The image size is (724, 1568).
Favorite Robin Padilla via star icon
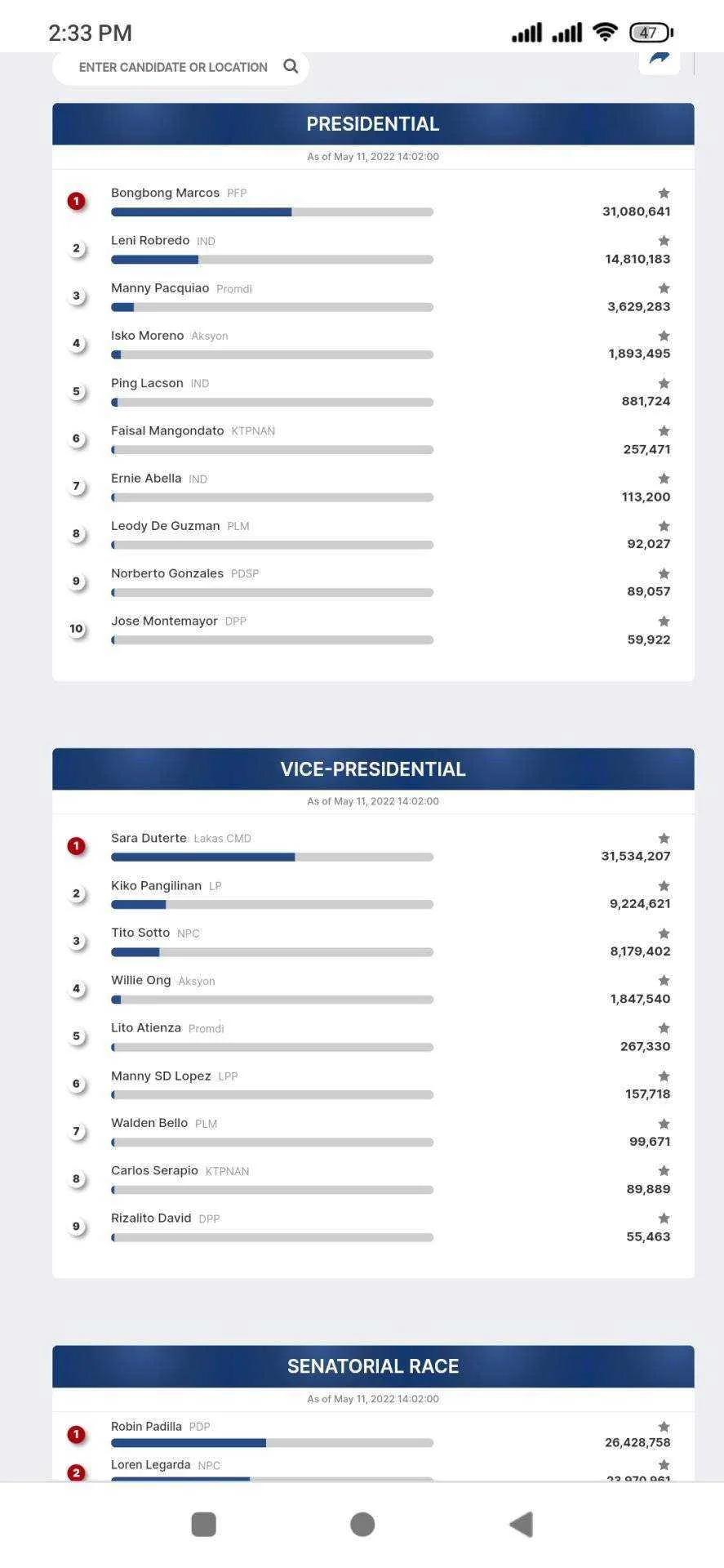664,1427
